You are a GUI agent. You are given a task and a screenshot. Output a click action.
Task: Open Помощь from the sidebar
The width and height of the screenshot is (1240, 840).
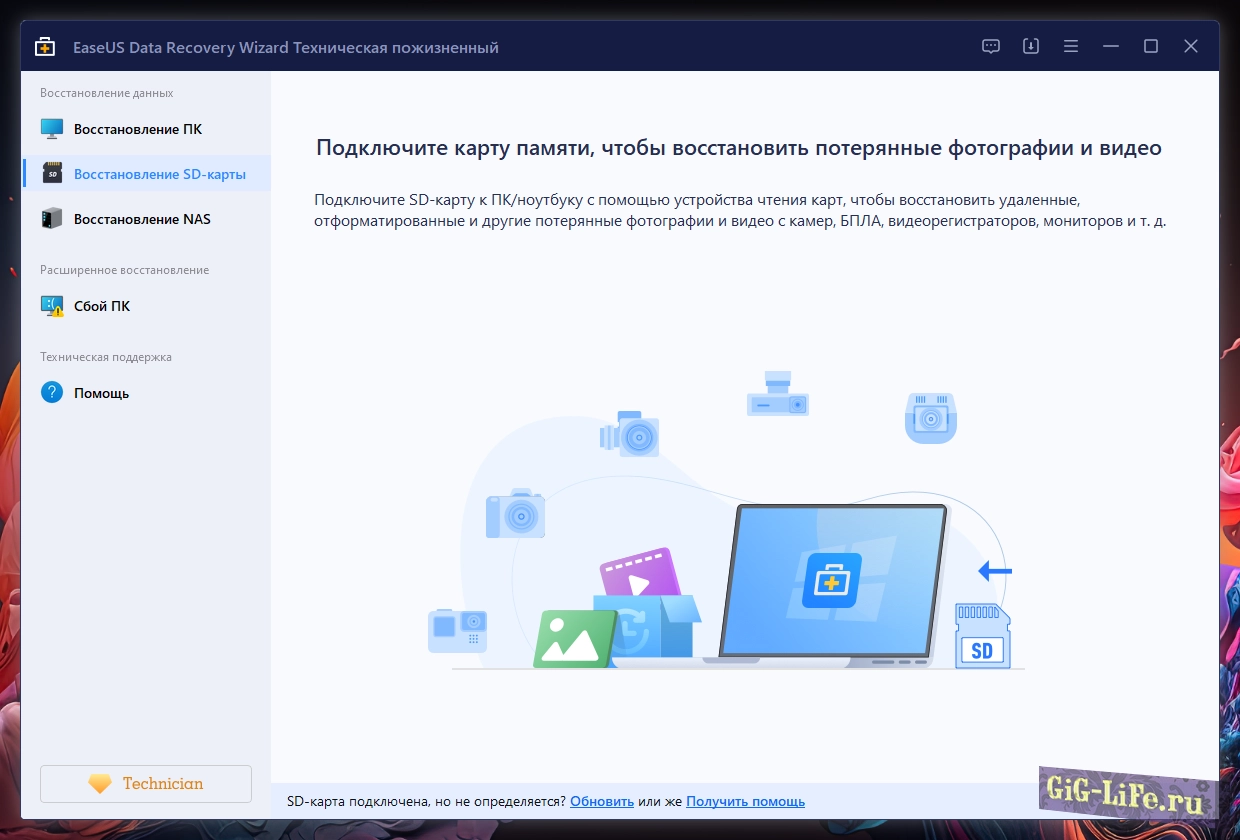point(101,393)
